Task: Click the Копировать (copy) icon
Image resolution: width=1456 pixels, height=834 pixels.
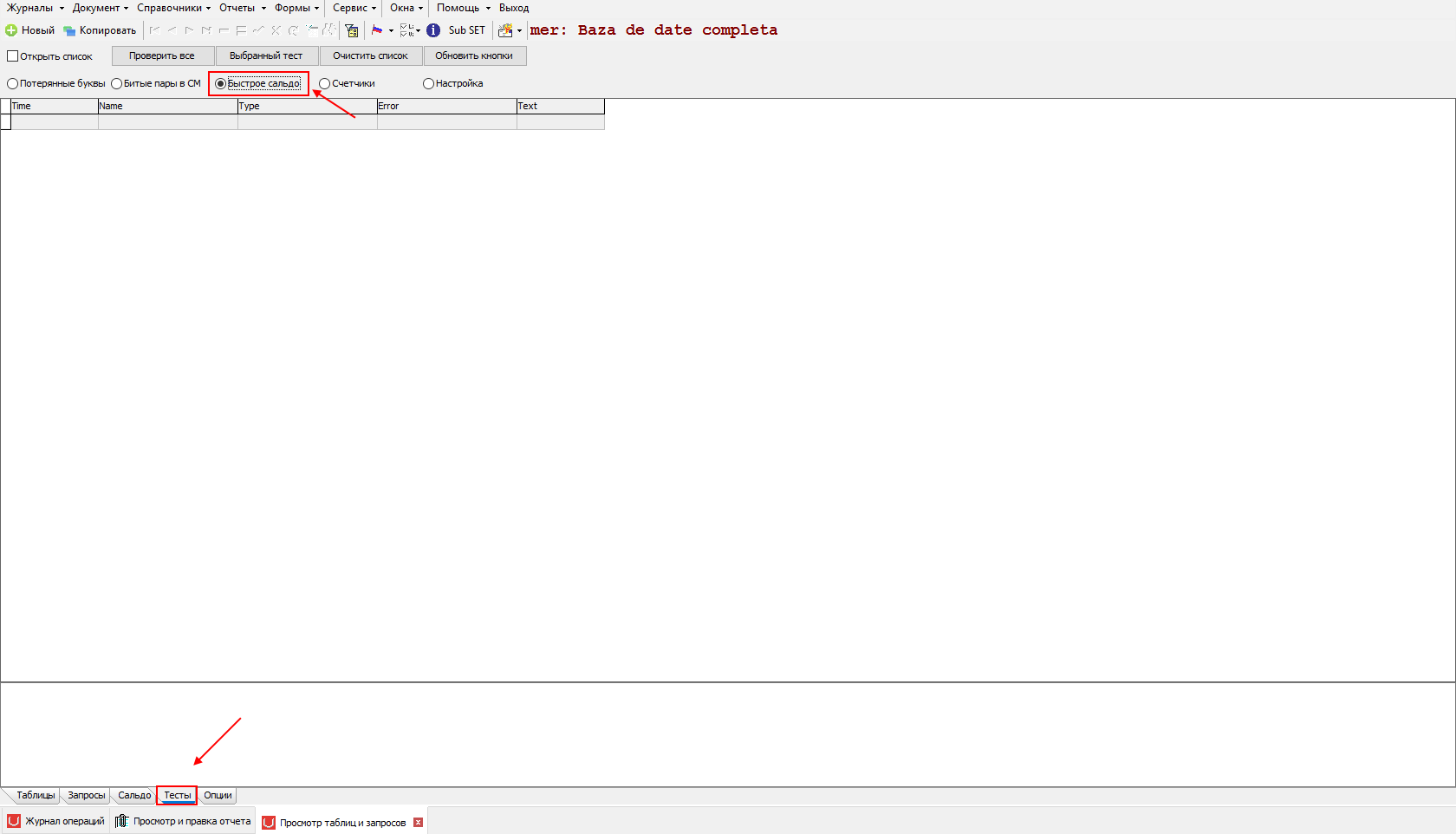Action: tap(69, 30)
